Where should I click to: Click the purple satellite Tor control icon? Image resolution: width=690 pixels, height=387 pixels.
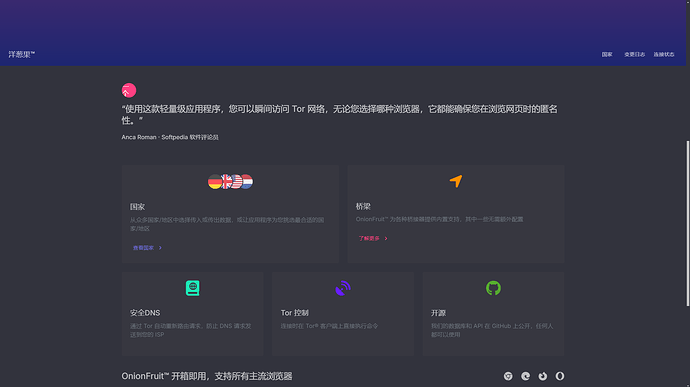pos(343,288)
